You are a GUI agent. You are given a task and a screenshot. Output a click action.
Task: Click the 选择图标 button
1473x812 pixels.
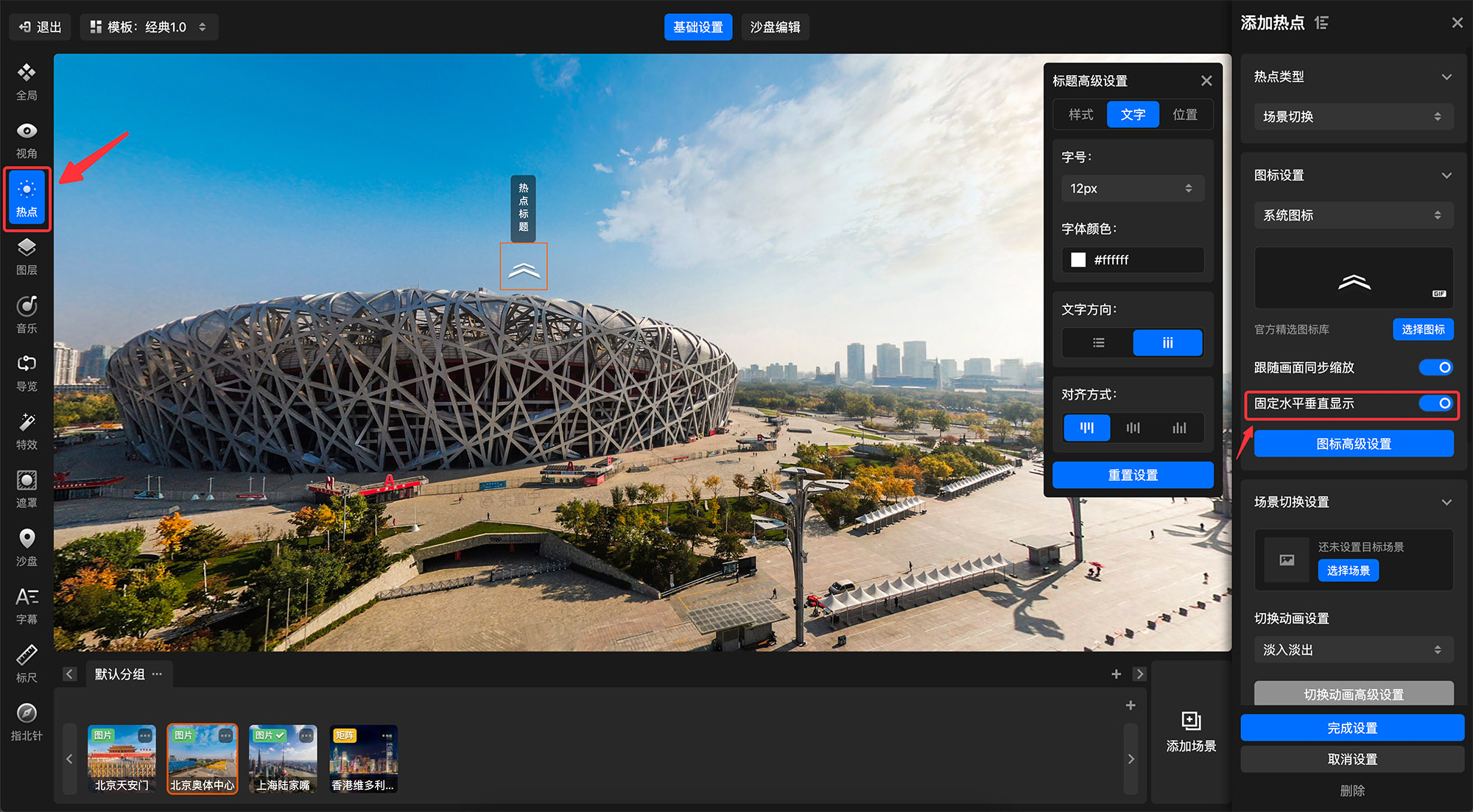[1422, 329]
